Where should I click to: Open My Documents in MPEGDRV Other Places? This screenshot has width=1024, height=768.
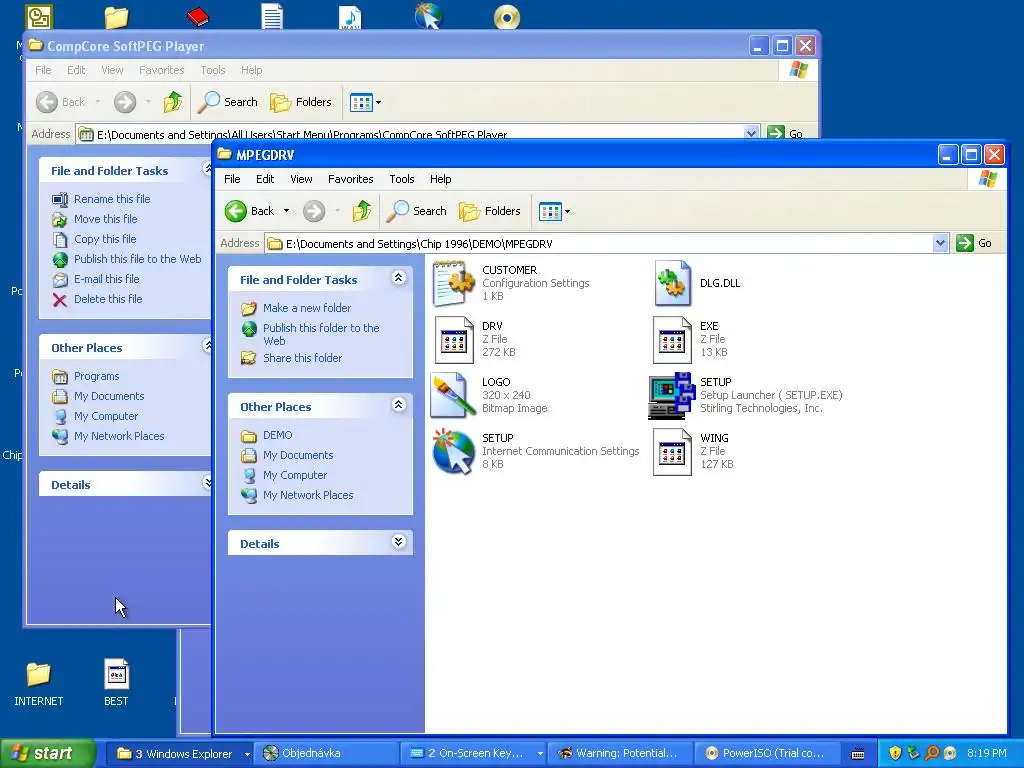[x=298, y=455]
